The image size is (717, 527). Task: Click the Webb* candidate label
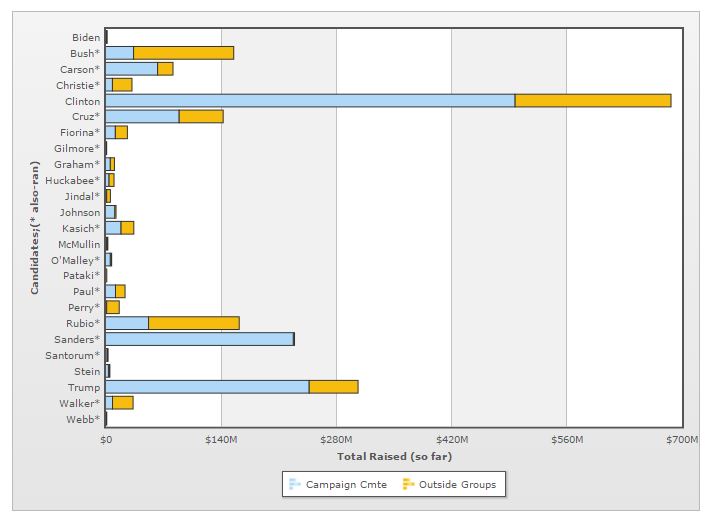(83, 419)
